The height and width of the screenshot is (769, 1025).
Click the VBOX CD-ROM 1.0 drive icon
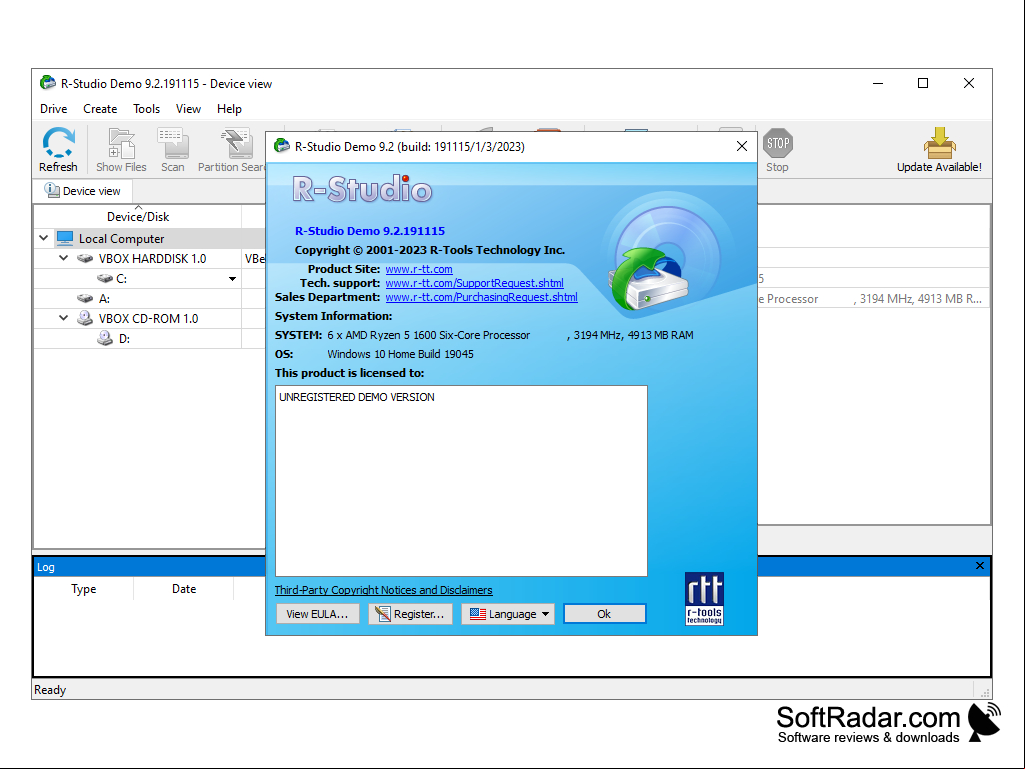(85, 318)
